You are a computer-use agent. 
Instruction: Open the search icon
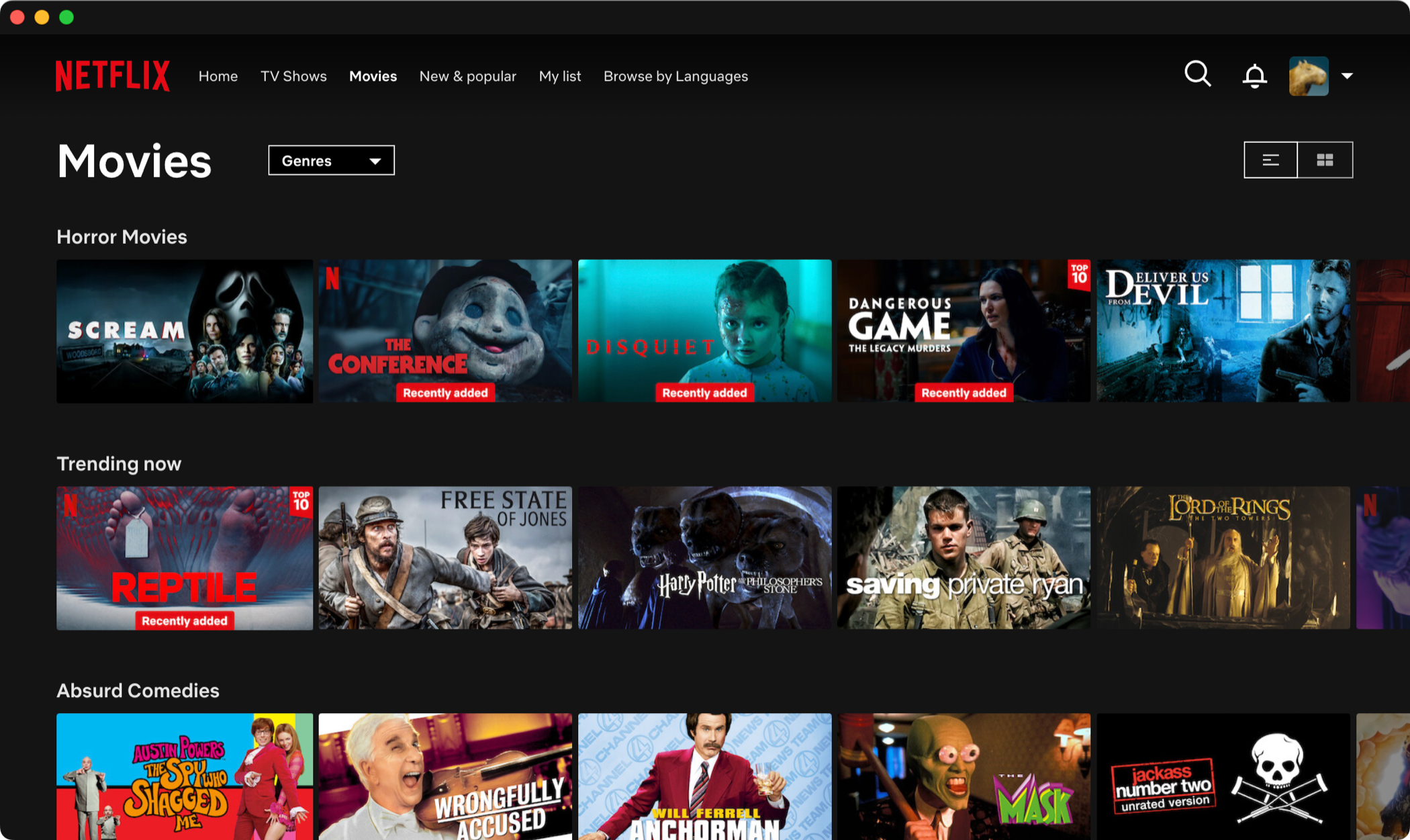pyautogui.click(x=1197, y=75)
